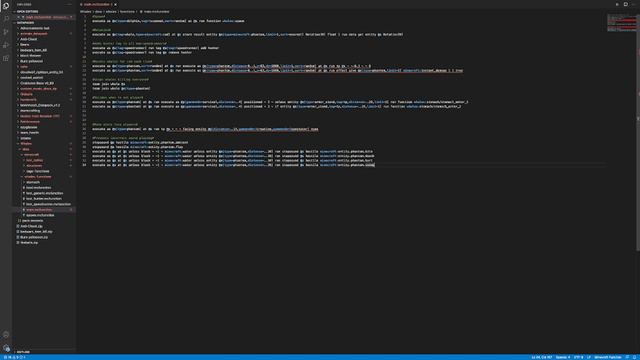Viewport: 640px width, 360px height.
Task: Open the Accounts icon in the activity bar
Action: [6, 335]
